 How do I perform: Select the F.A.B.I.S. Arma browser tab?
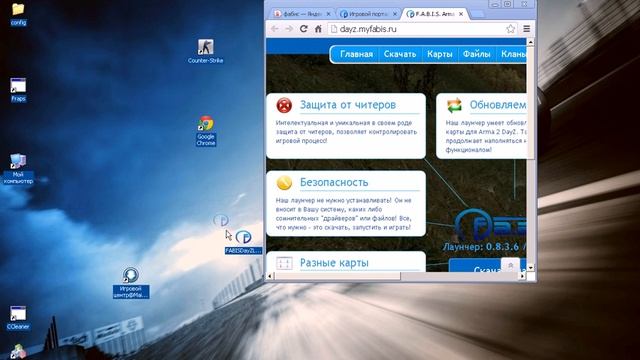435,14
